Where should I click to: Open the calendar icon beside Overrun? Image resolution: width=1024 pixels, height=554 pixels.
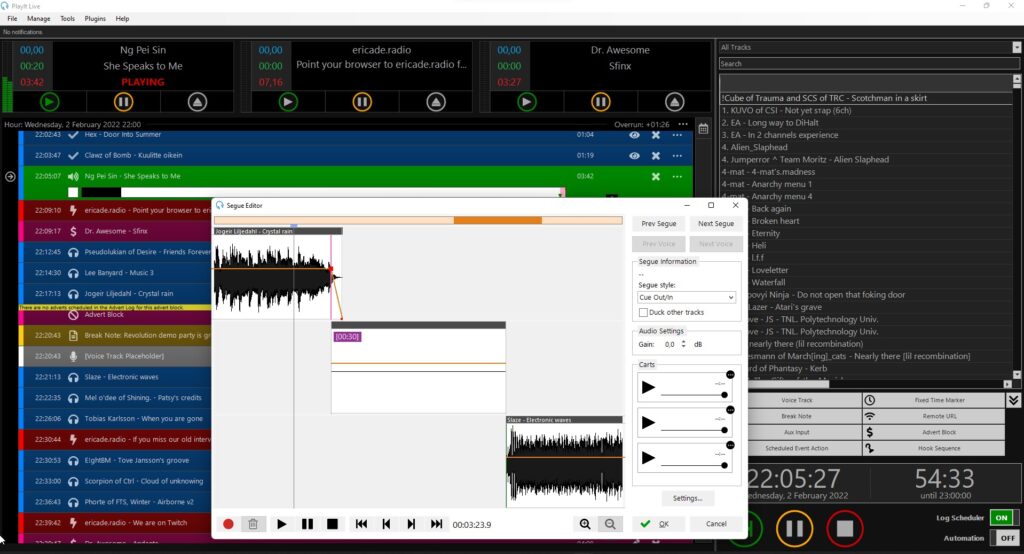pos(703,129)
